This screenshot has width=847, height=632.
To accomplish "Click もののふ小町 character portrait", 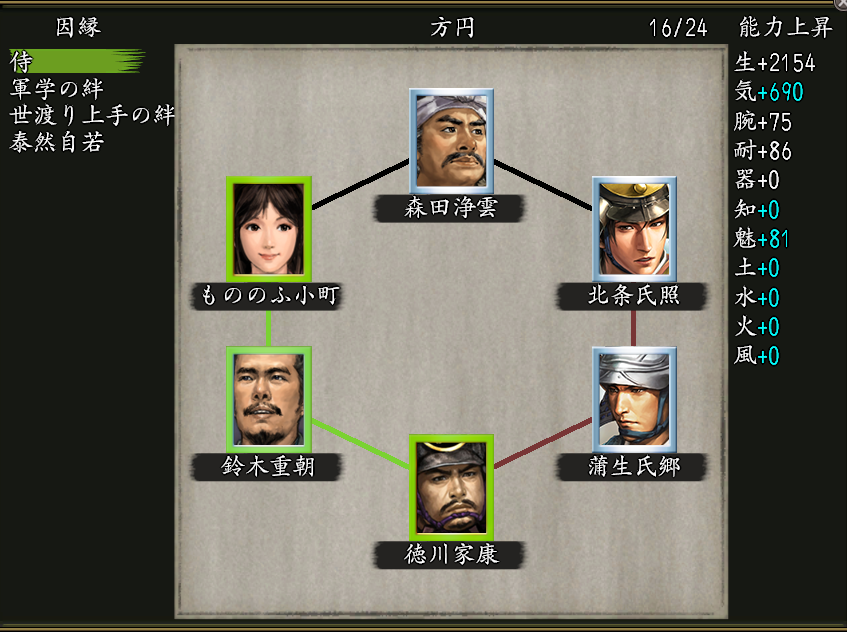I will click(x=268, y=229).
